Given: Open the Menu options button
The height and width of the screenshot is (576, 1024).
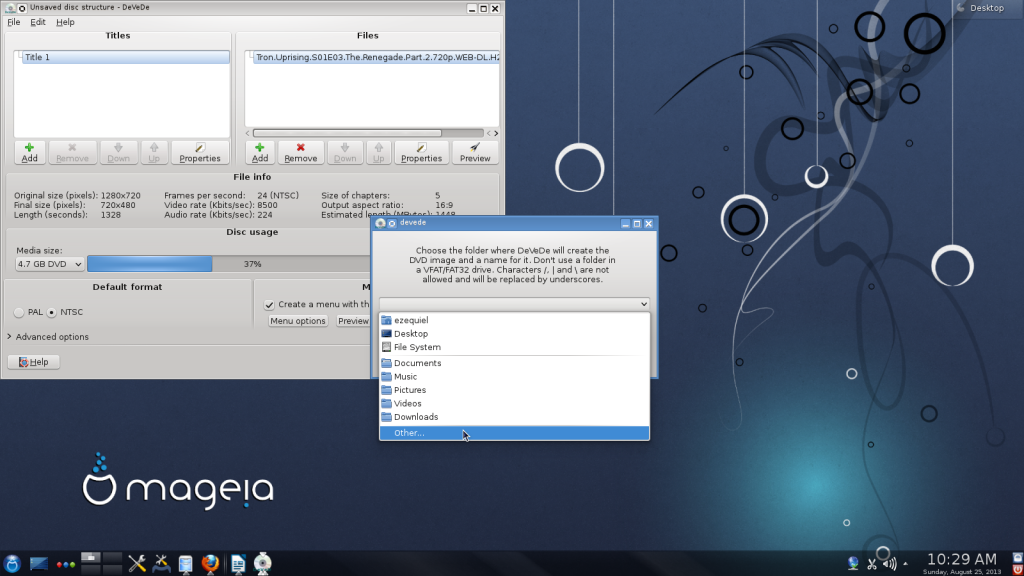Looking at the screenshot, I should point(298,321).
